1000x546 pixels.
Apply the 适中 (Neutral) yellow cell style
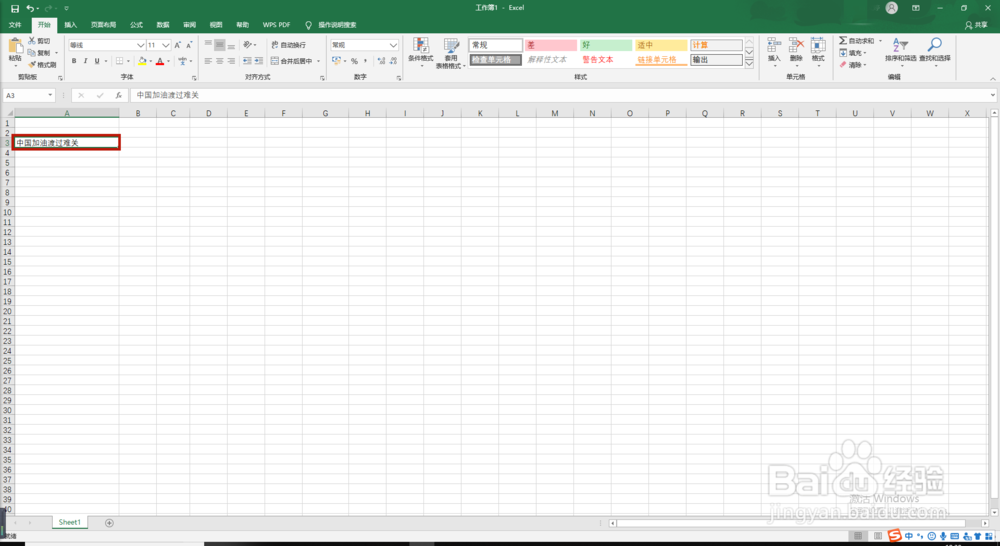pyautogui.click(x=661, y=45)
